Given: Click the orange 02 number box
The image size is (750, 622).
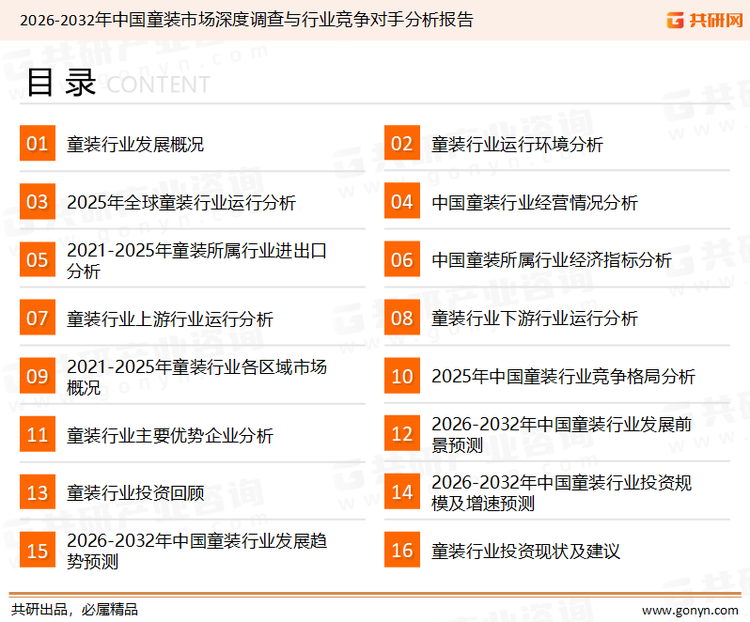Looking at the screenshot, I should point(402,143).
